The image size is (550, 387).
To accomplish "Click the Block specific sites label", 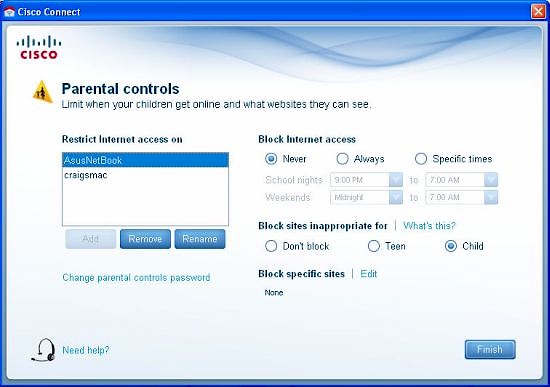I will click(301, 274).
